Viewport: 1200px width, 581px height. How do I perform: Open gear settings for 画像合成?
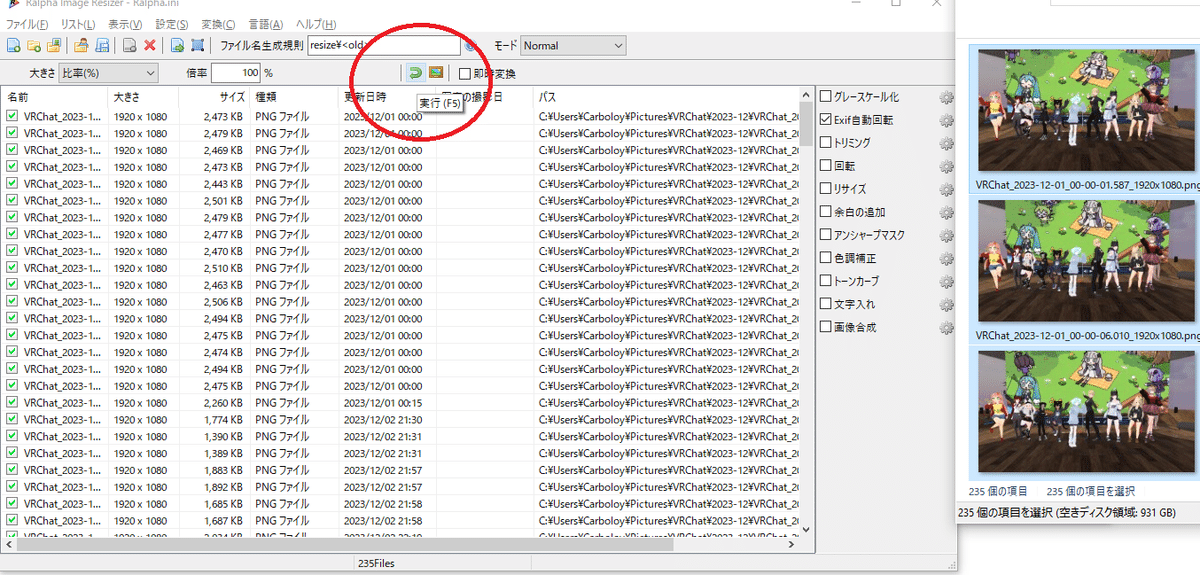[x=946, y=327]
